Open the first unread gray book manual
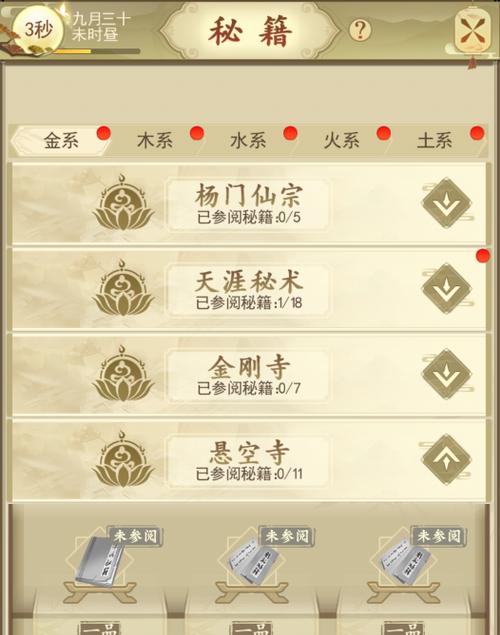Viewport: 500px width, 635px height. tap(100, 562)
